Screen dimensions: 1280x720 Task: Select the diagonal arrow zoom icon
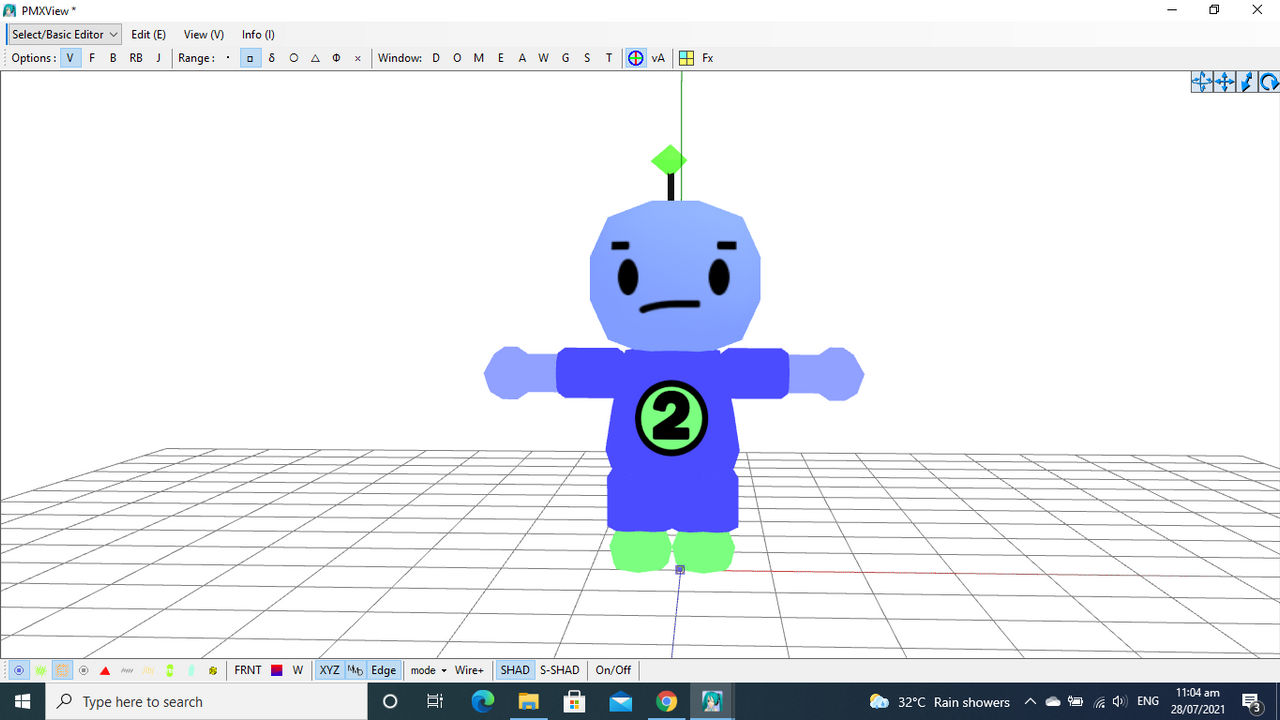click(x=1246, y=82)
